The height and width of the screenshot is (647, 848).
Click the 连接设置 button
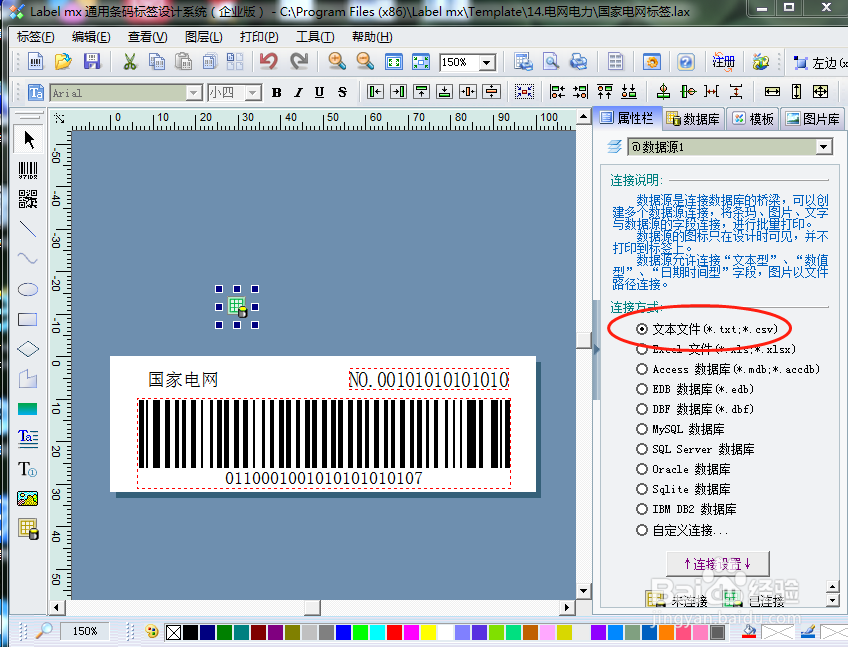point(718,564)
